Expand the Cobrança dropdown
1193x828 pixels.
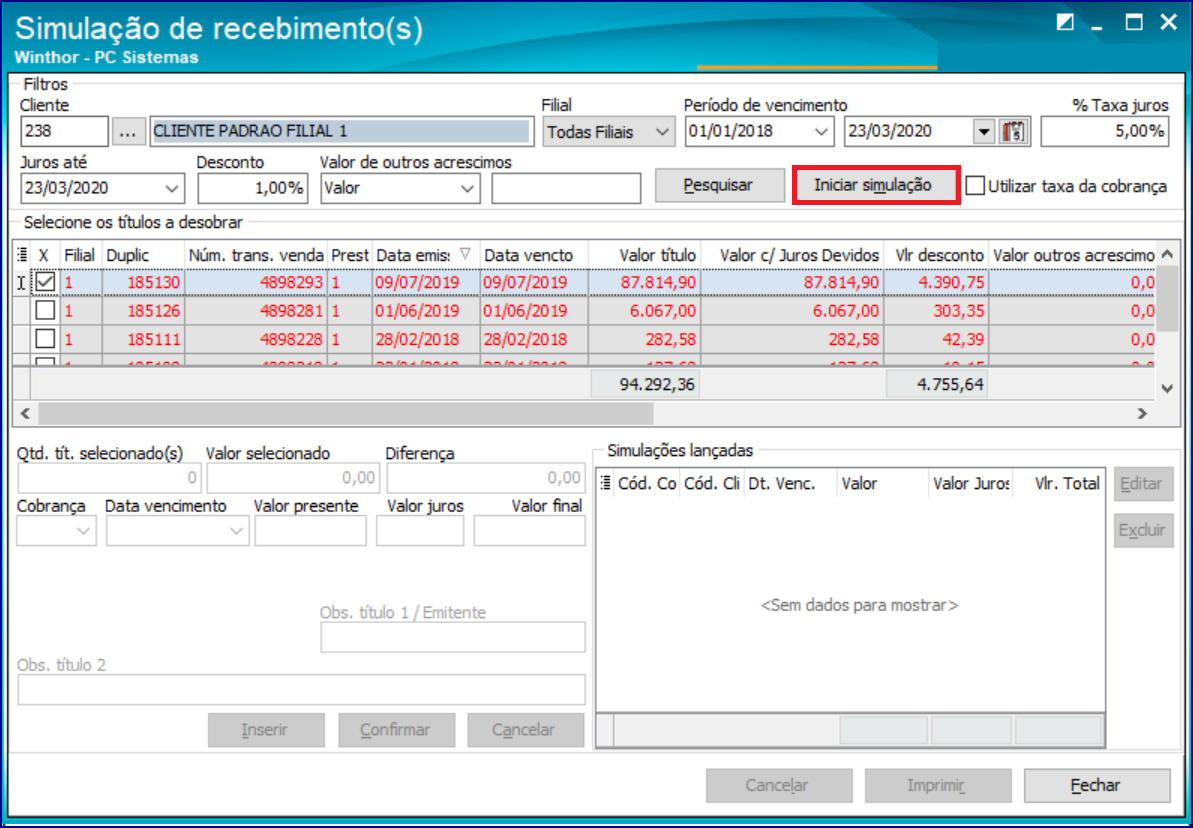[x=84, y=531]
